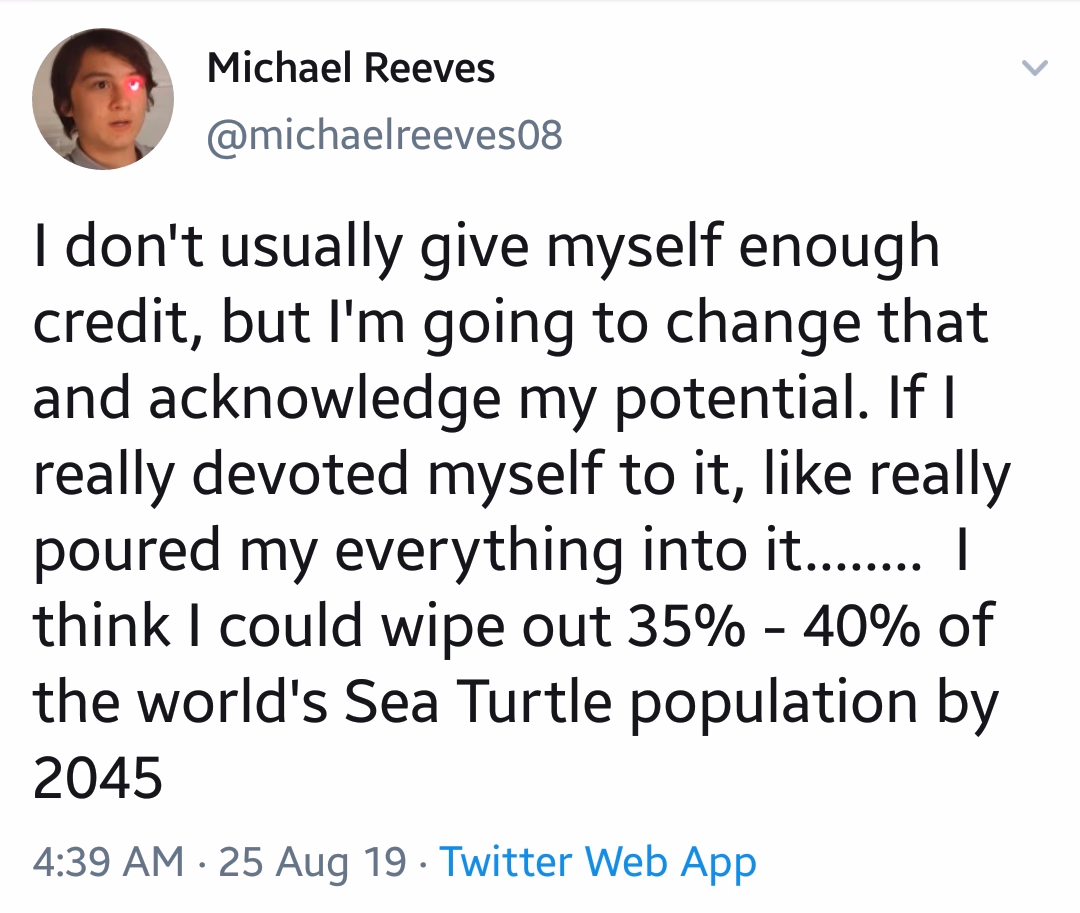Click the word population in the tweet
The image size is (1080, 913).
tap(773, 704)
